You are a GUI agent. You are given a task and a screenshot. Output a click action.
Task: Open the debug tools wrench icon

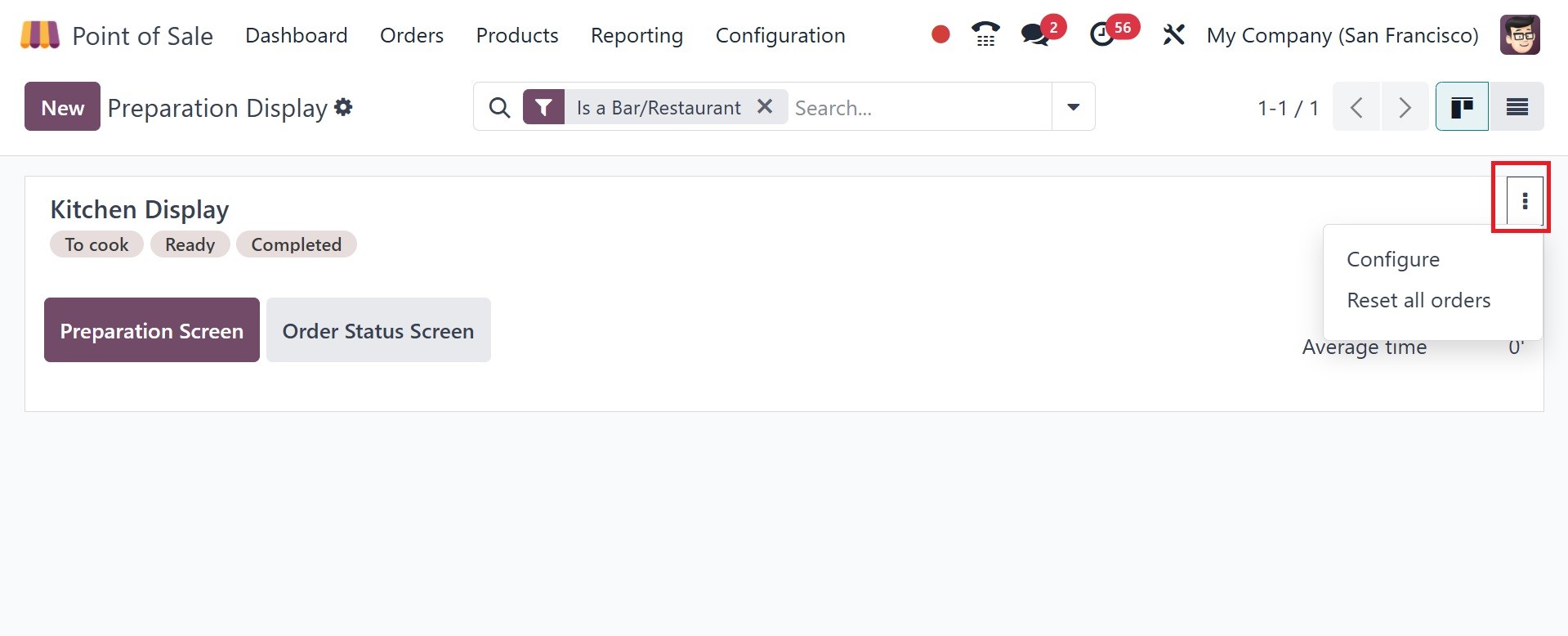click(x=1173, y=34)
